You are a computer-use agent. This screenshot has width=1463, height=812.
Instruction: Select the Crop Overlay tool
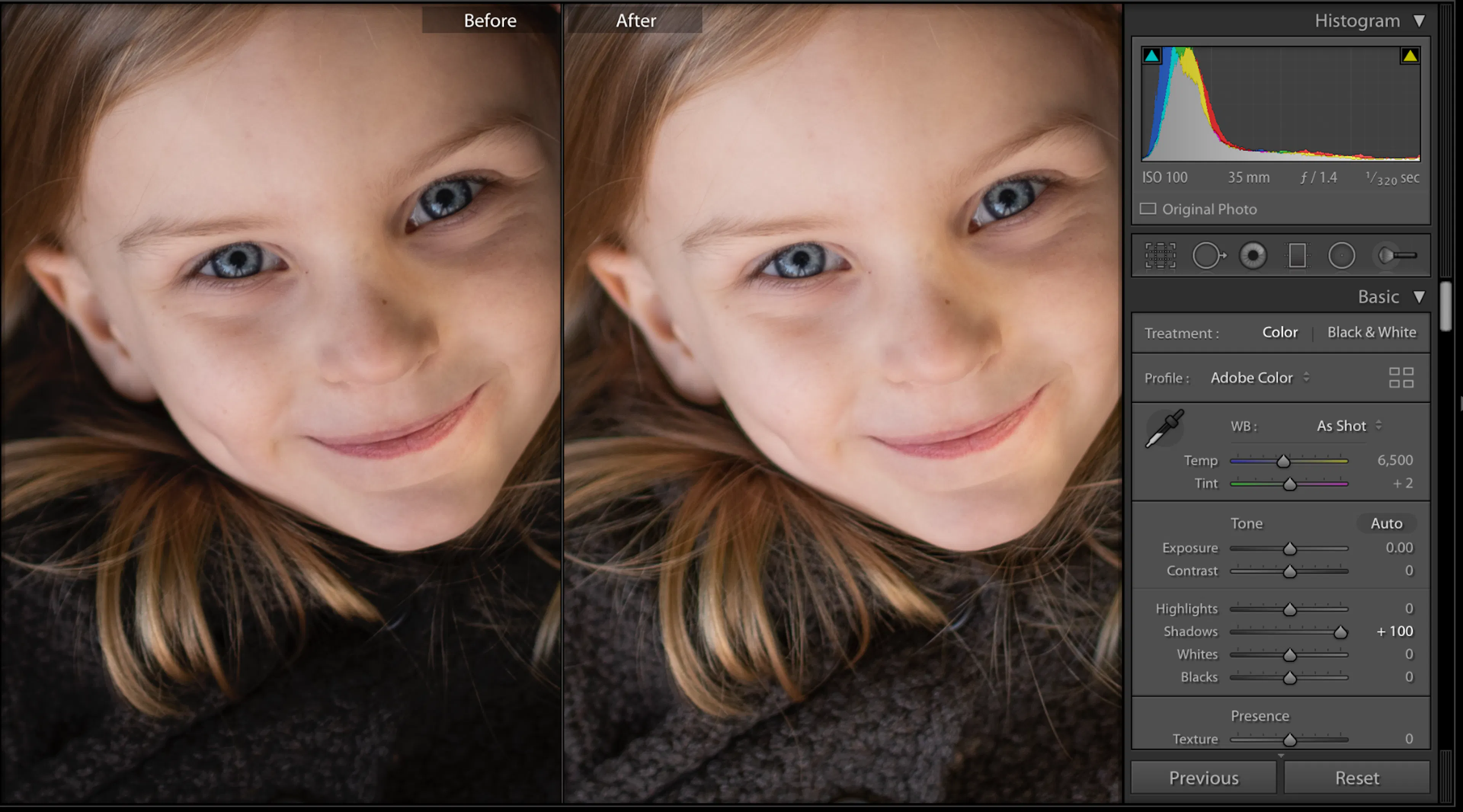point(1160,256)
